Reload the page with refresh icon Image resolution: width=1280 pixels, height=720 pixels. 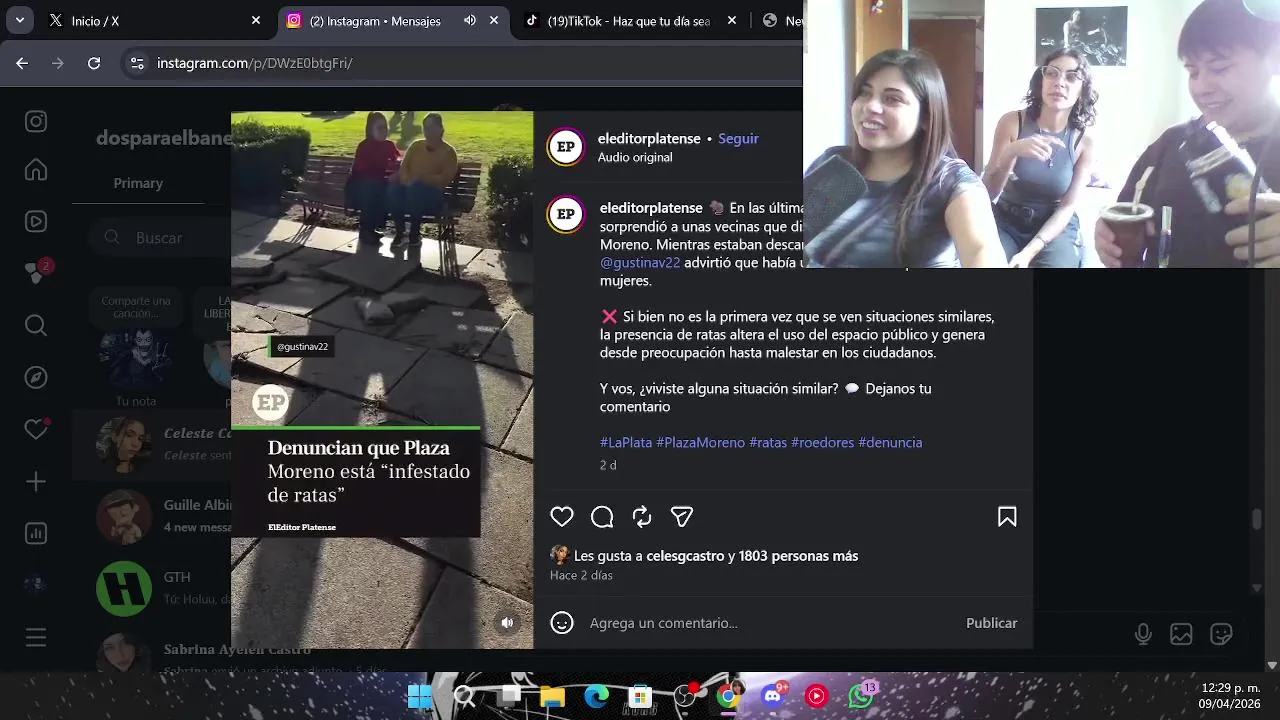tap(94, 63)
